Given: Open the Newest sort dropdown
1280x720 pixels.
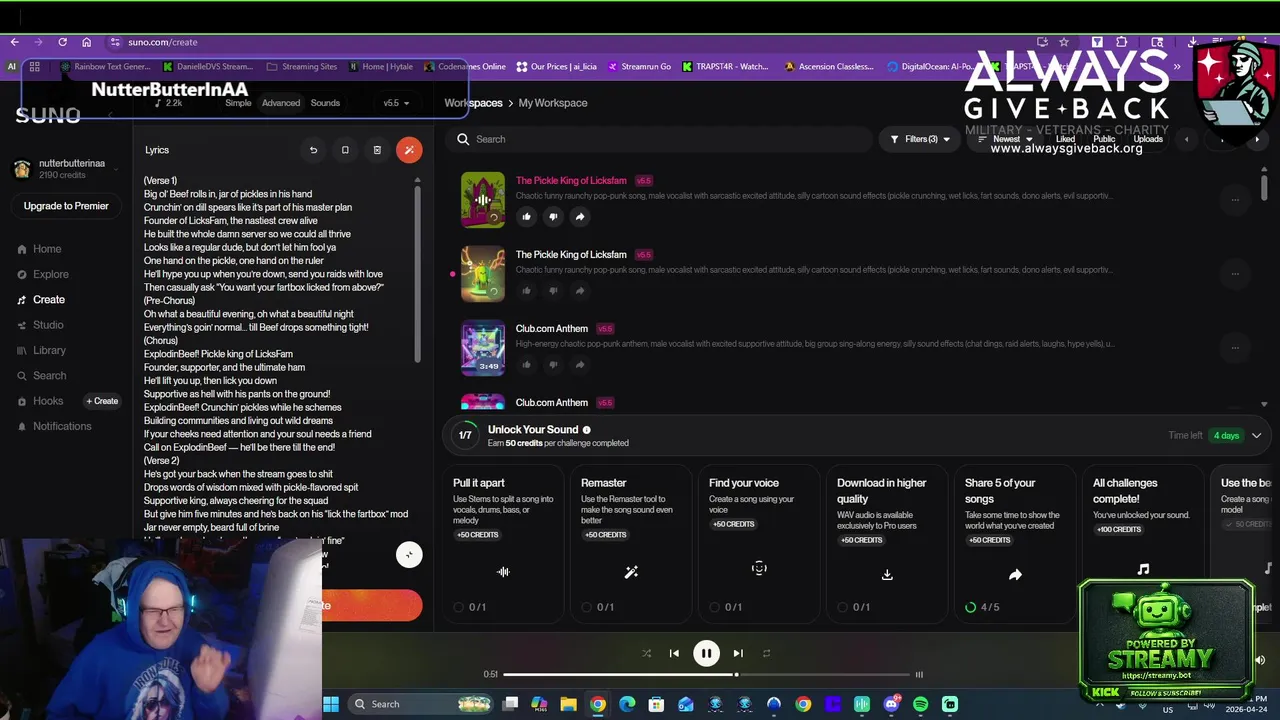Looking at the screenshot, I should click(x=1005, y=139).
